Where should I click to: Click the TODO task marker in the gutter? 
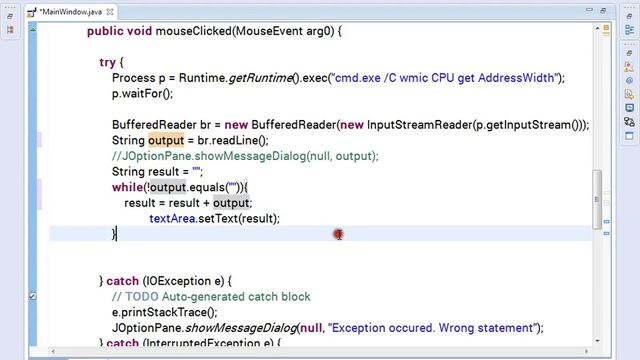point(33,296)
